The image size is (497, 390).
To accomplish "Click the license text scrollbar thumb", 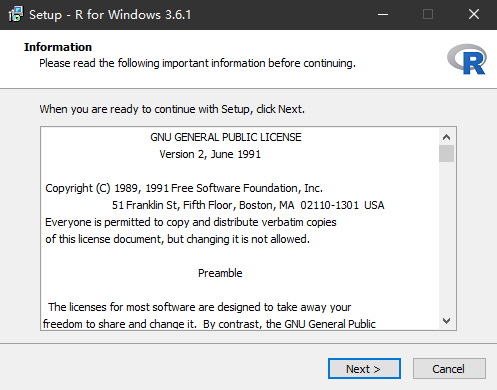I will coord(446,153).
